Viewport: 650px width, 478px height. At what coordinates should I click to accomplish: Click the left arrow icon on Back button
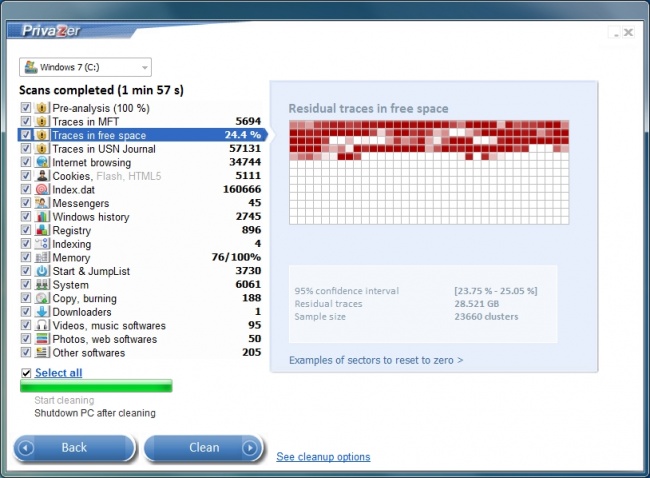(x=26, y=448)
